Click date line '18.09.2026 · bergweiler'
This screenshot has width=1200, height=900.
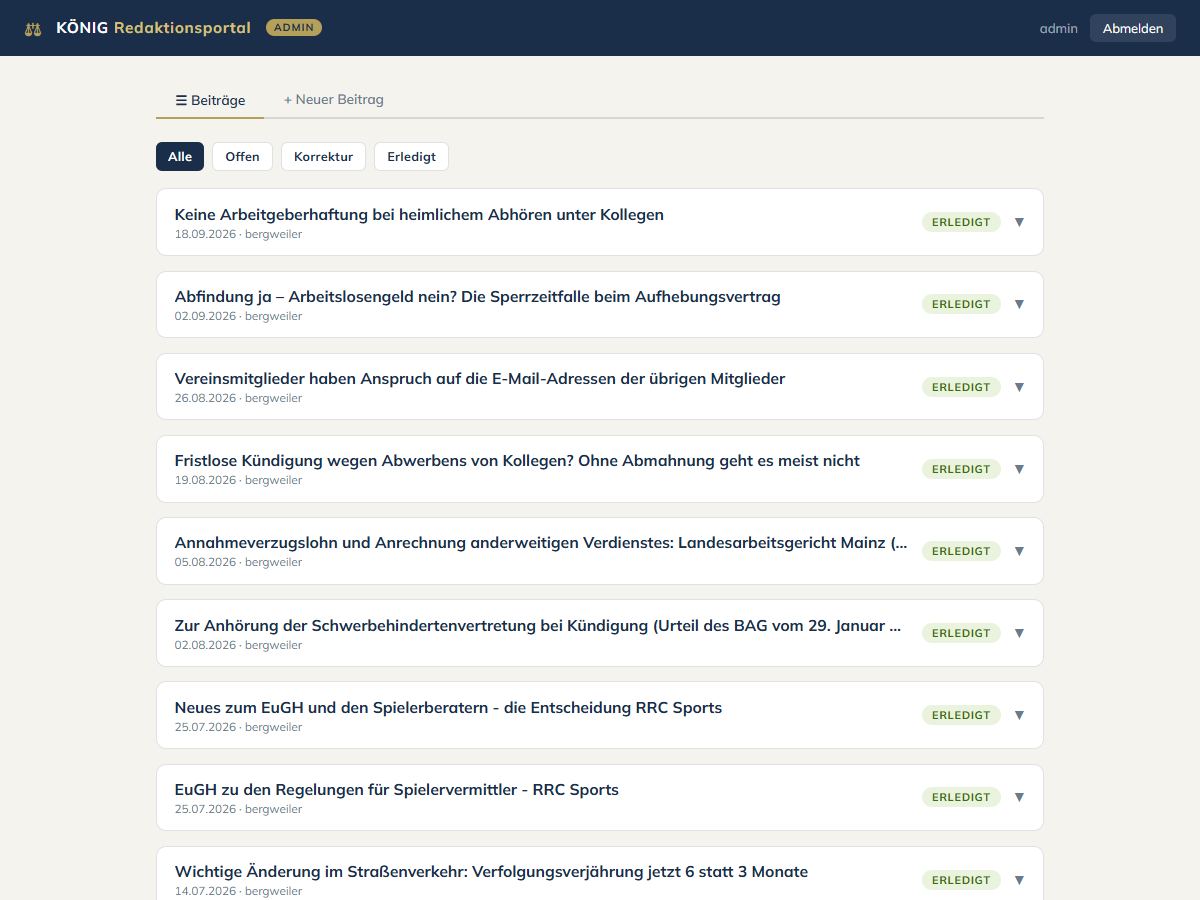[x=238, y=234]
